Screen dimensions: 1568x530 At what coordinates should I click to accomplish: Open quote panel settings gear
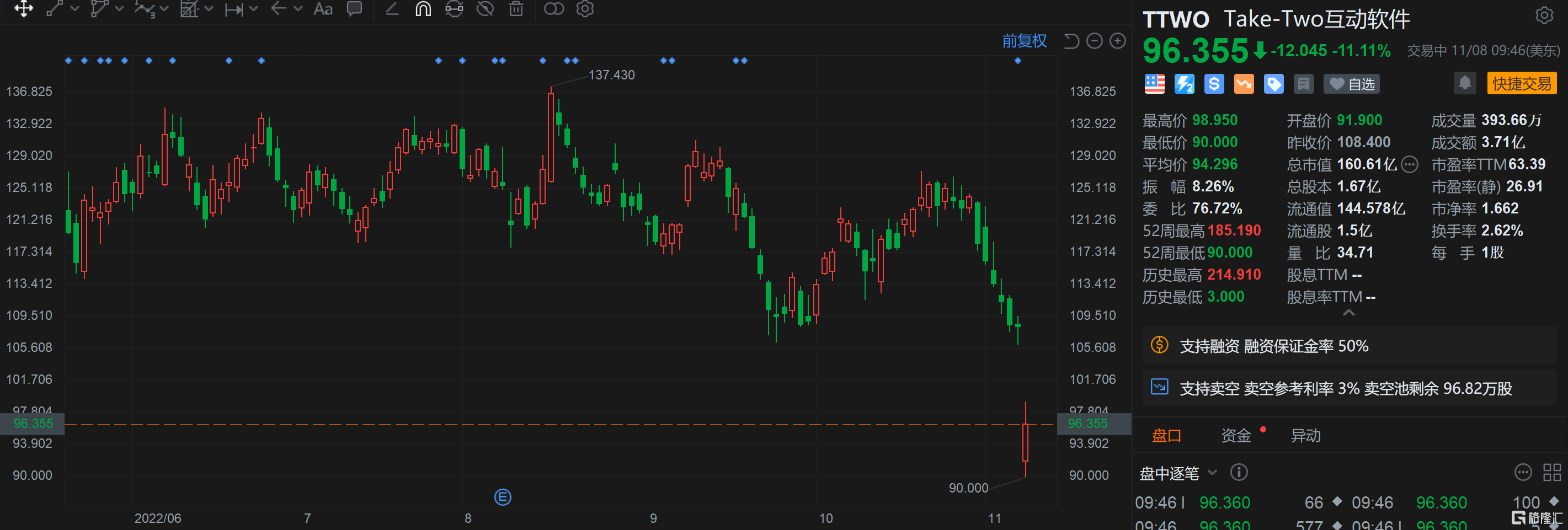(1544, 15)
